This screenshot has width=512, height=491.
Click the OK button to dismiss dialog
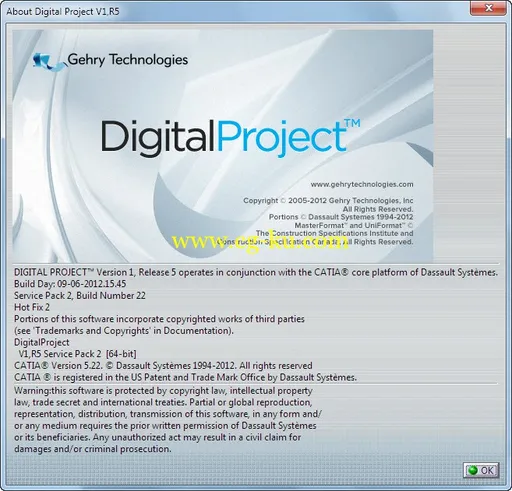point(481,470)
